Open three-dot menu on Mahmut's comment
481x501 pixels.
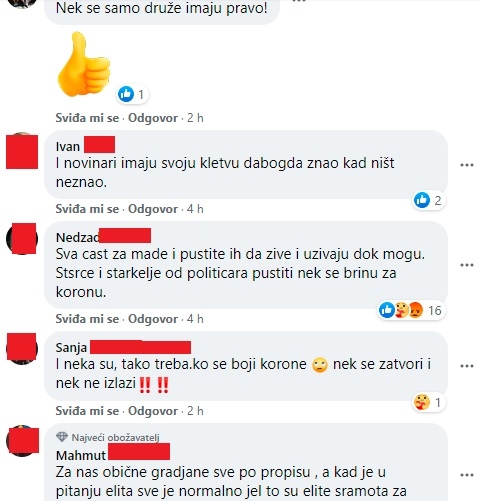pos(467,475)
